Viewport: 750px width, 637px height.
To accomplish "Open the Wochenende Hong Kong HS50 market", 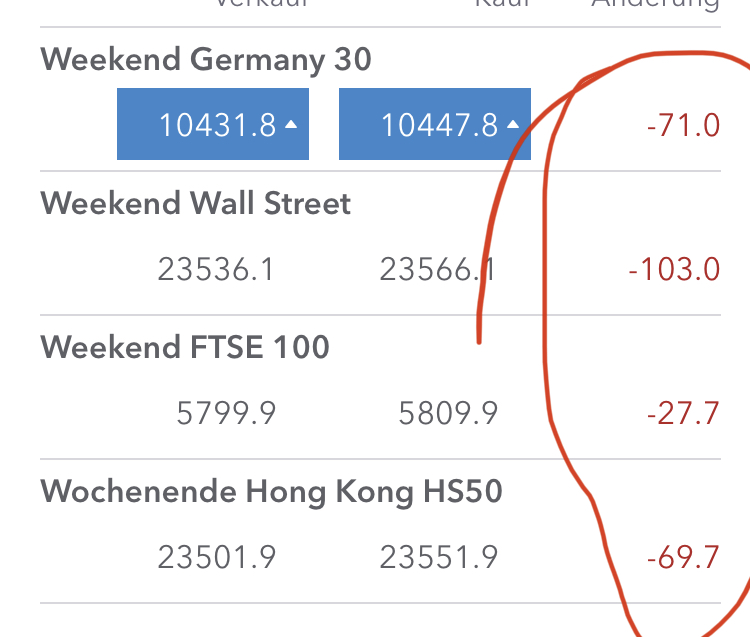I will point(271,492).
